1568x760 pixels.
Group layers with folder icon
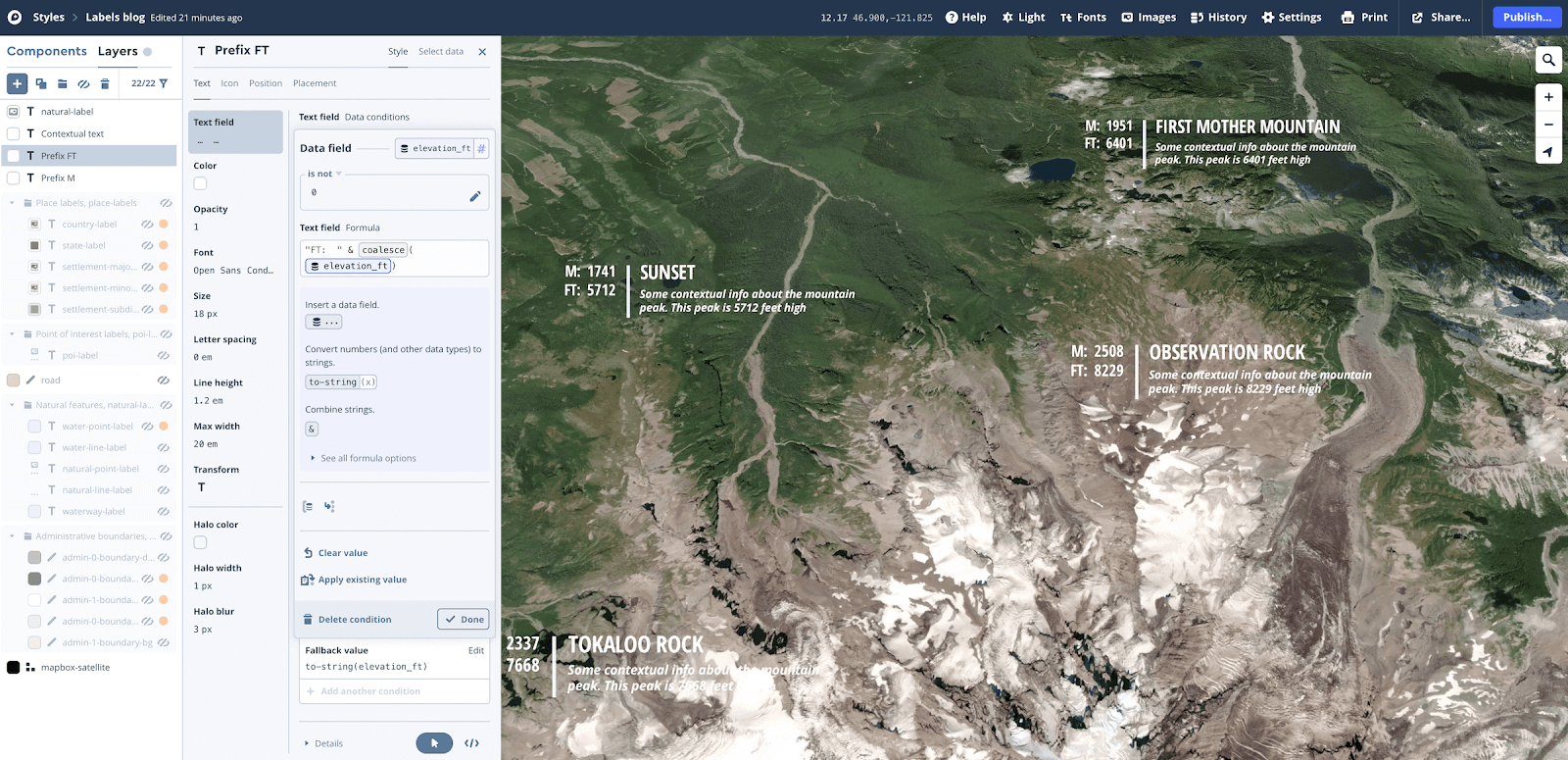point(62,83)
